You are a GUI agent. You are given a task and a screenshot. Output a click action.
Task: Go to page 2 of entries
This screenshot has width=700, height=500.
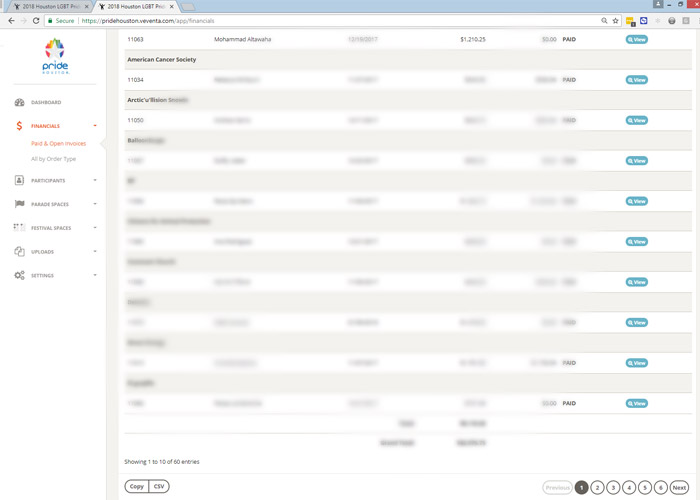(597, 488)
